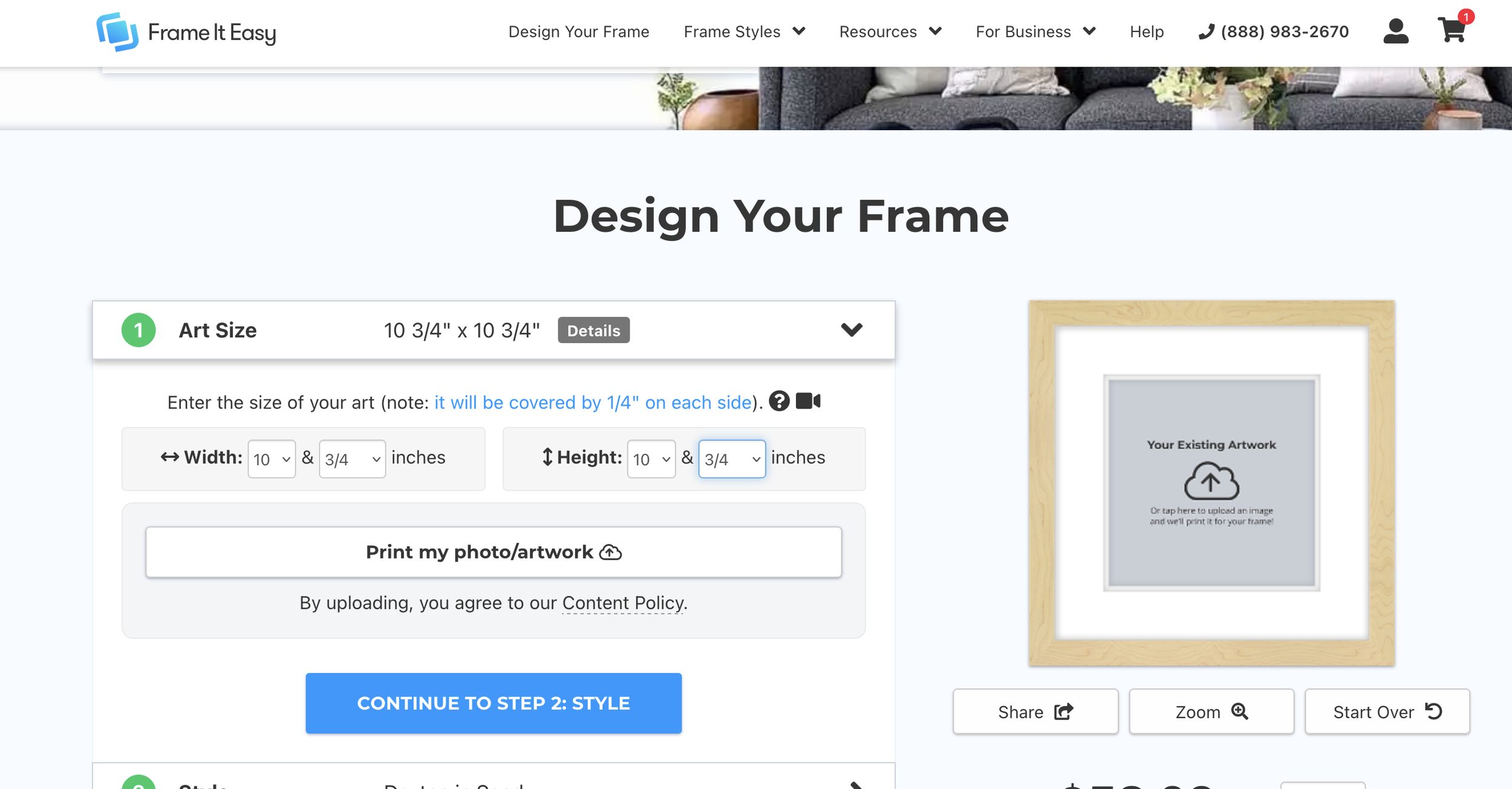Open the Content Policy link

pos(623,603)
